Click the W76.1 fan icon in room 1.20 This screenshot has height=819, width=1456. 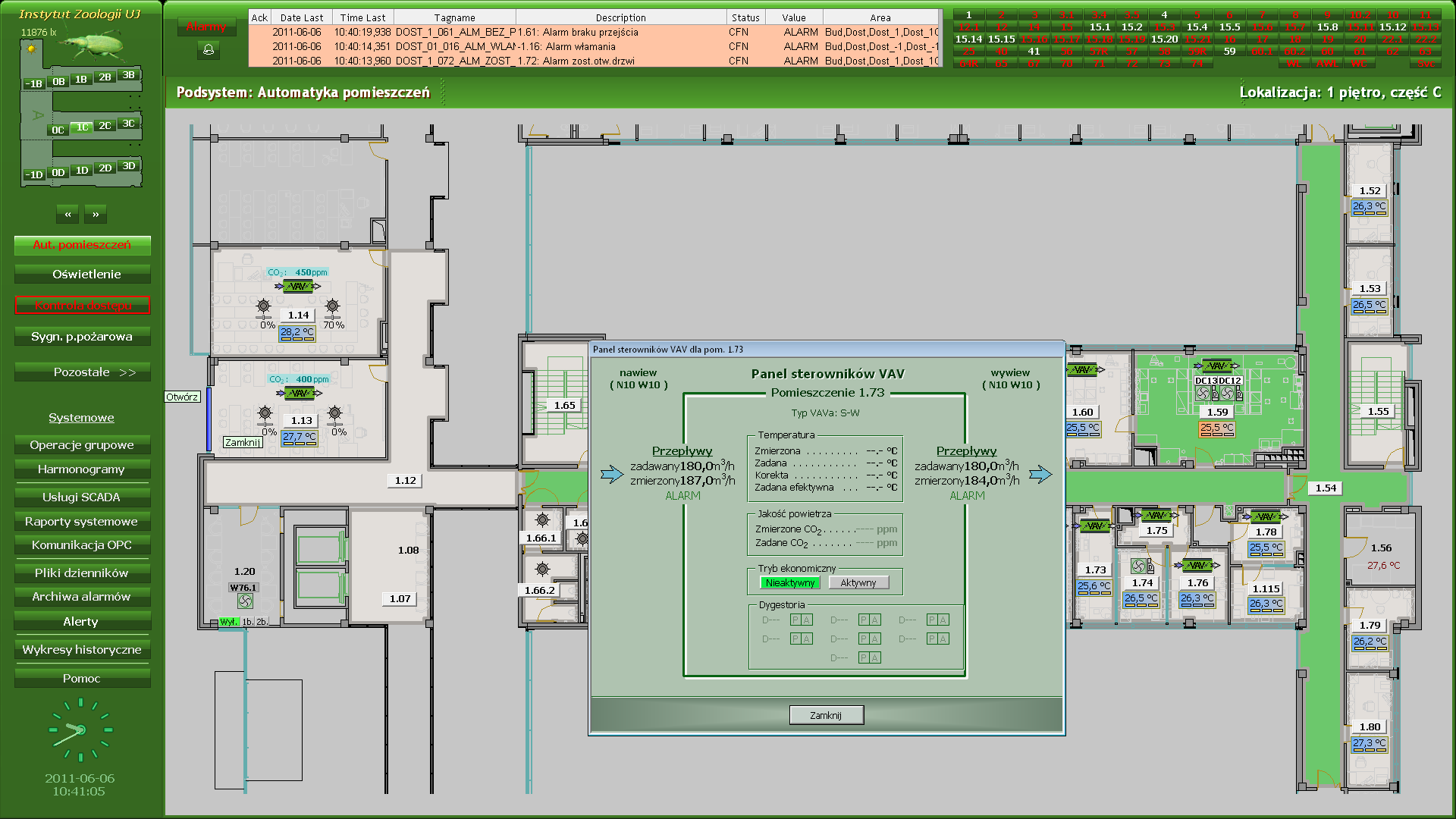[245, 601]
